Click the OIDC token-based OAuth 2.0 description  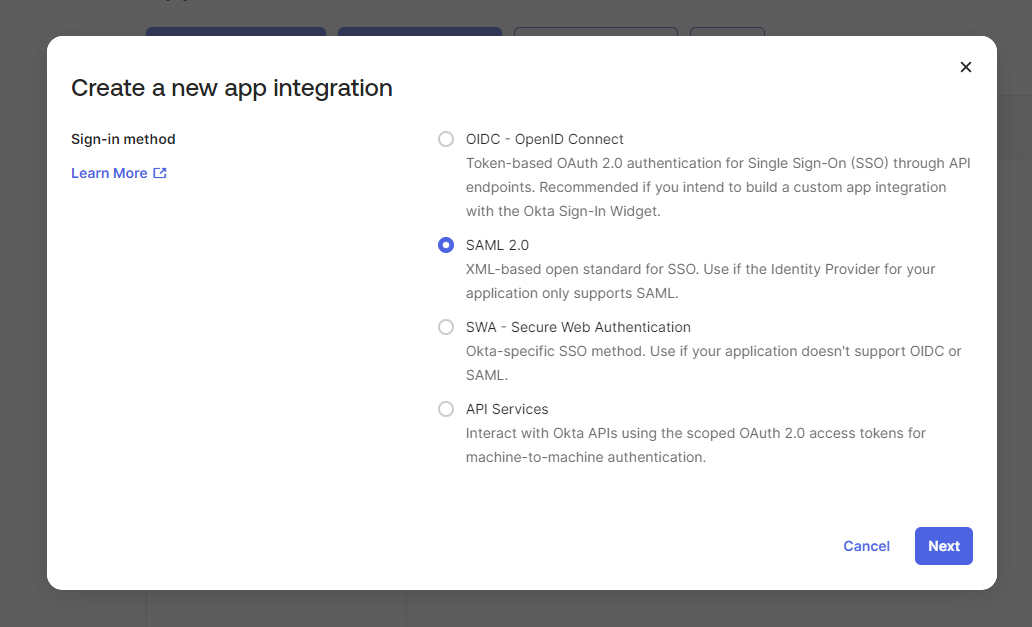click(x=717, y=187)
